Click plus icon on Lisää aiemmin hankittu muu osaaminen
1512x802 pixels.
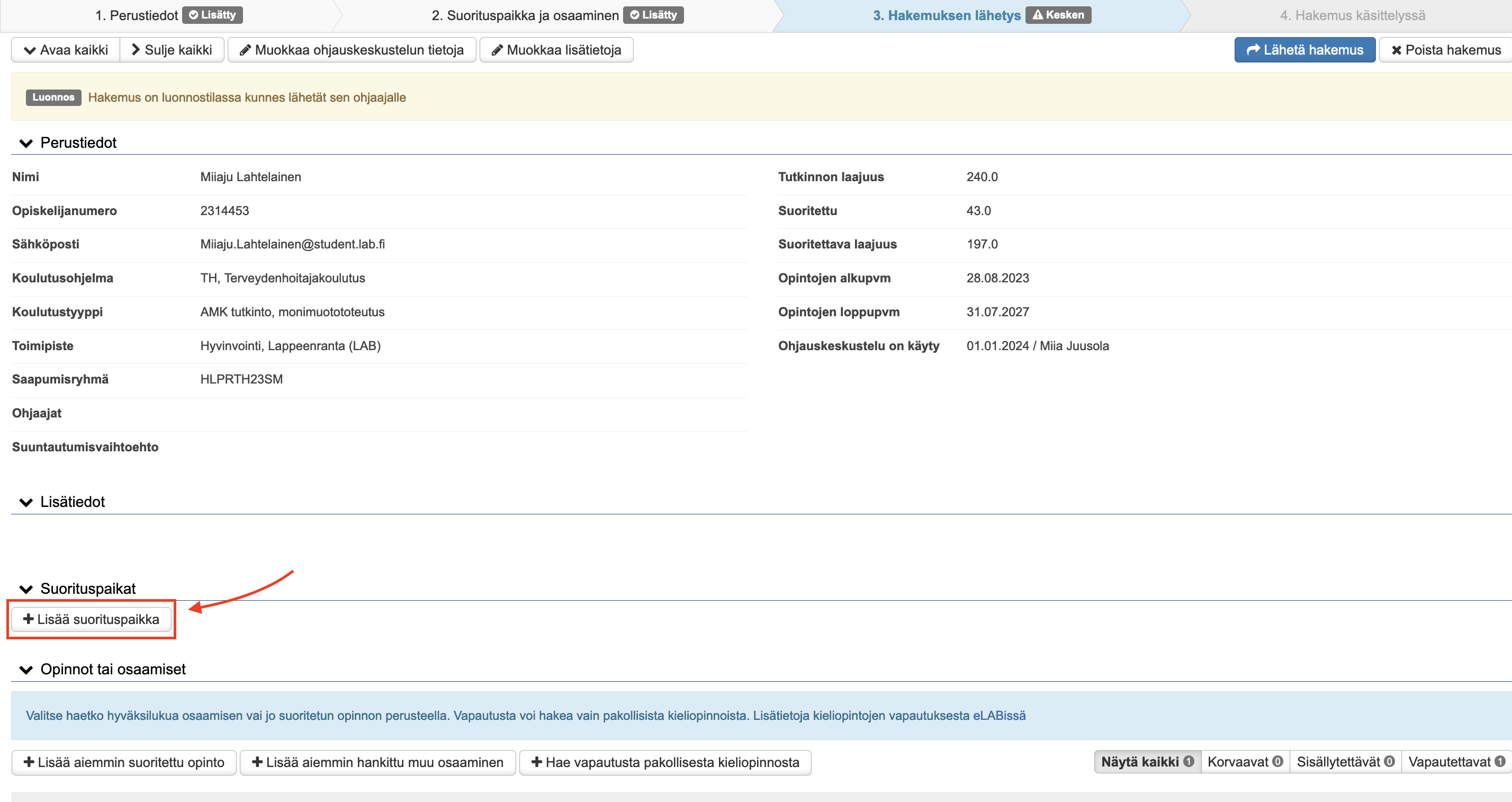tap(257, 762)
